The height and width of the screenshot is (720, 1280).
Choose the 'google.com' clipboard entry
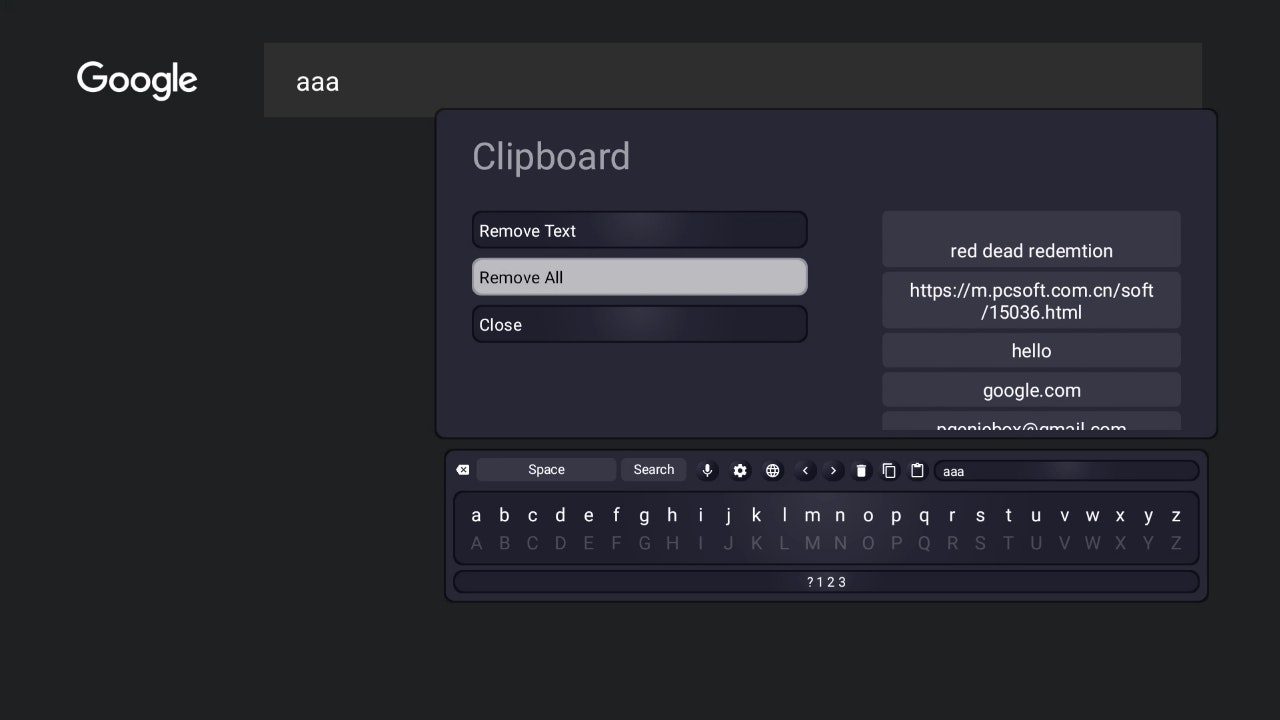coord(1031,390)
